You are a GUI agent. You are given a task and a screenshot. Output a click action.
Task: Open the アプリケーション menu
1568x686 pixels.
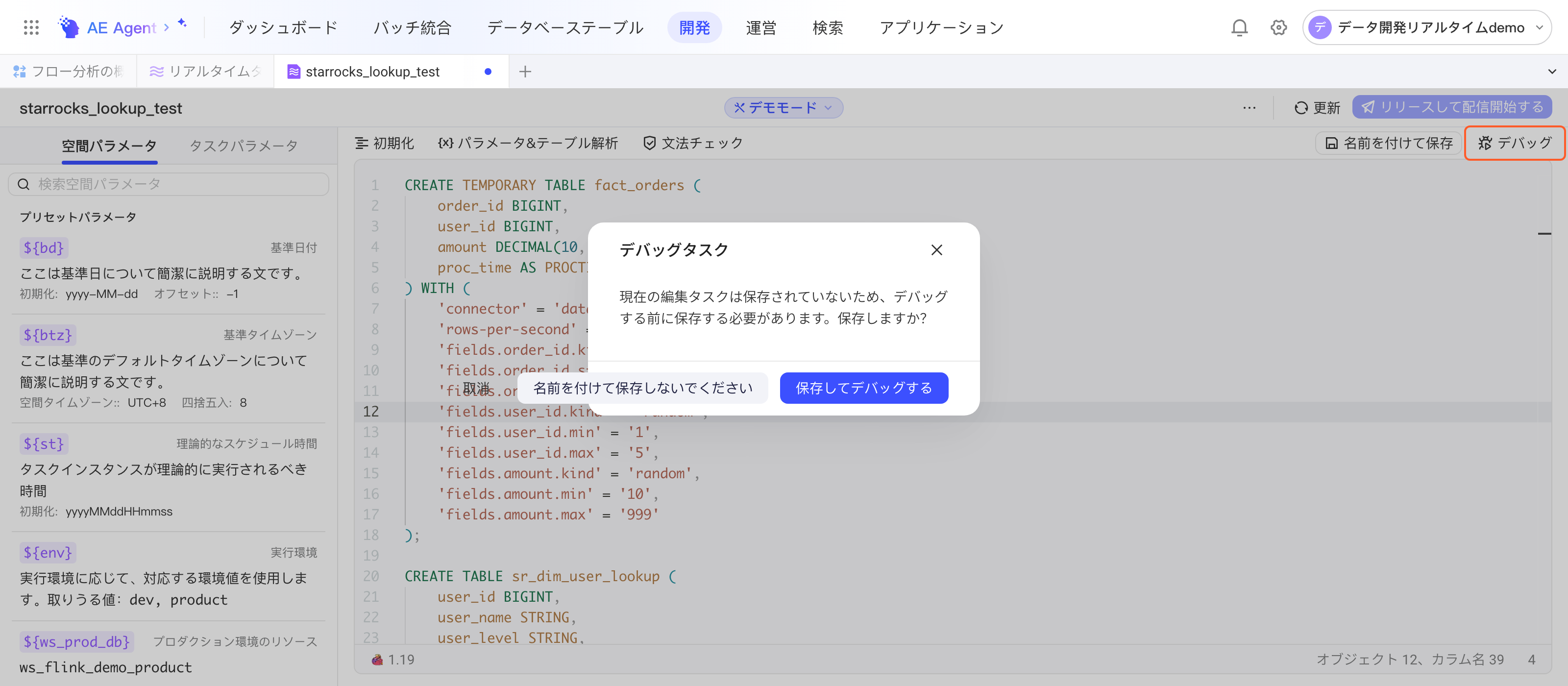coord(941,27)
